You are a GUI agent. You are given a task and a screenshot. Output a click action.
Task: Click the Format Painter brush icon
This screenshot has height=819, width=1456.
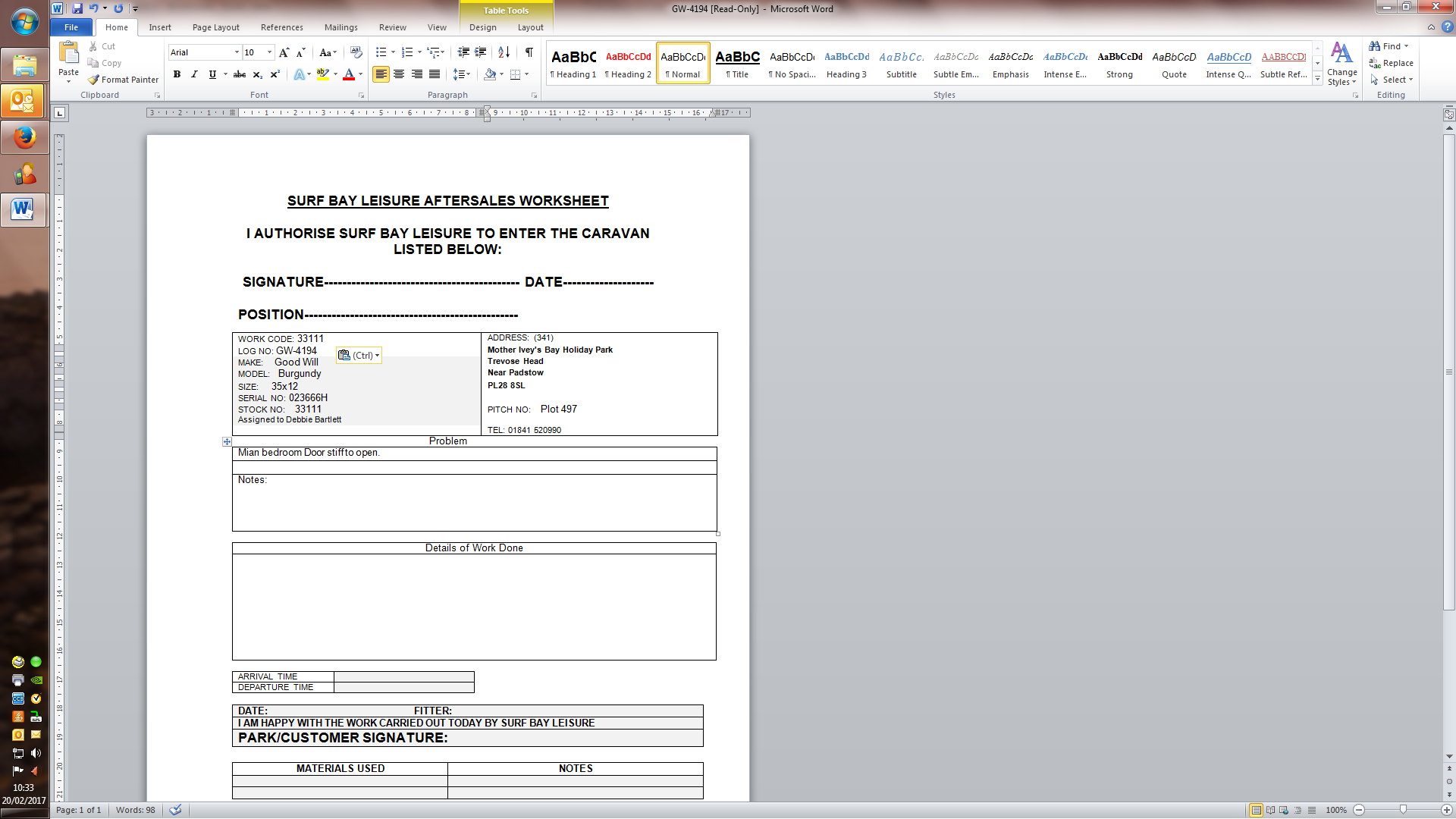point(93,80)
